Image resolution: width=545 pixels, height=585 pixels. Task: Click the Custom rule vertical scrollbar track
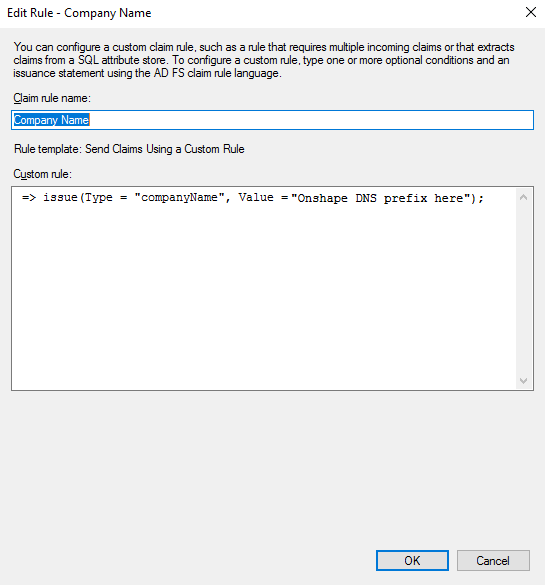pyautogui.click(x=523, y=289)
